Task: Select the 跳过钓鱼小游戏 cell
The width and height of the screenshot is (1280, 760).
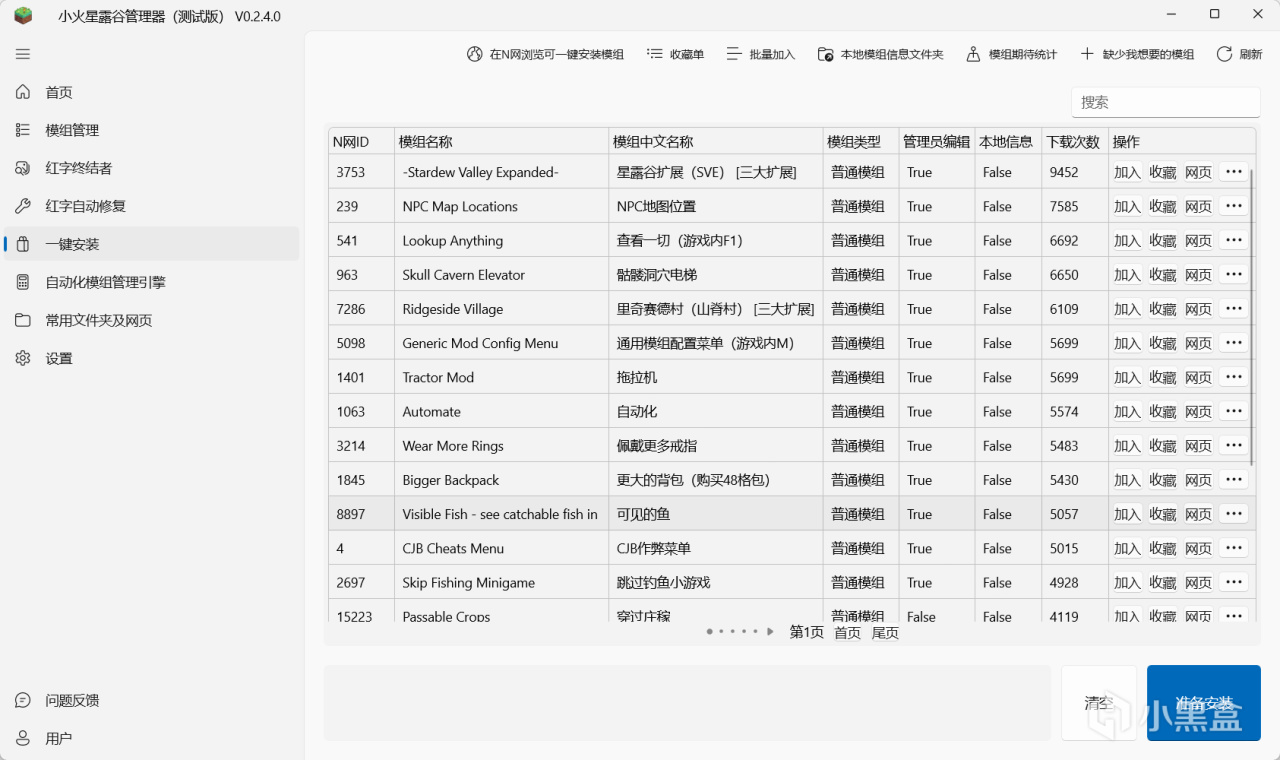Action: (716, 582)
